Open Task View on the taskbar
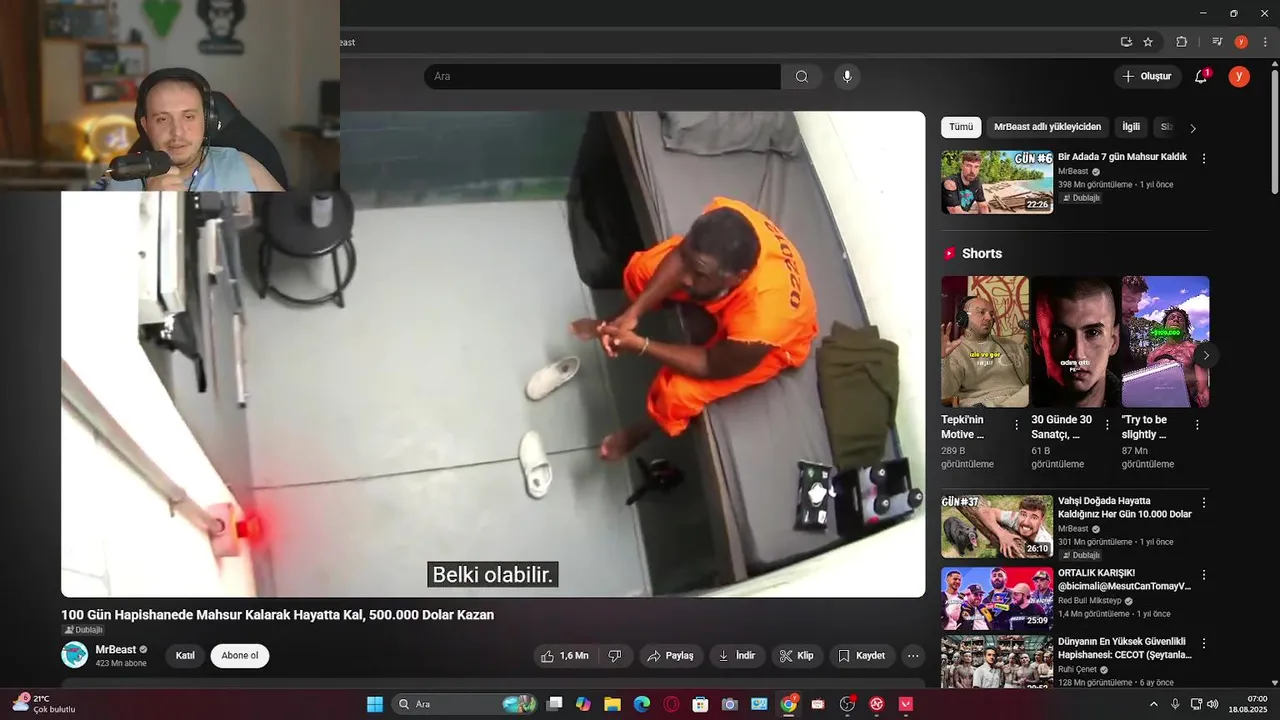This screenshot has height=720, width=1280. [554, 704]
